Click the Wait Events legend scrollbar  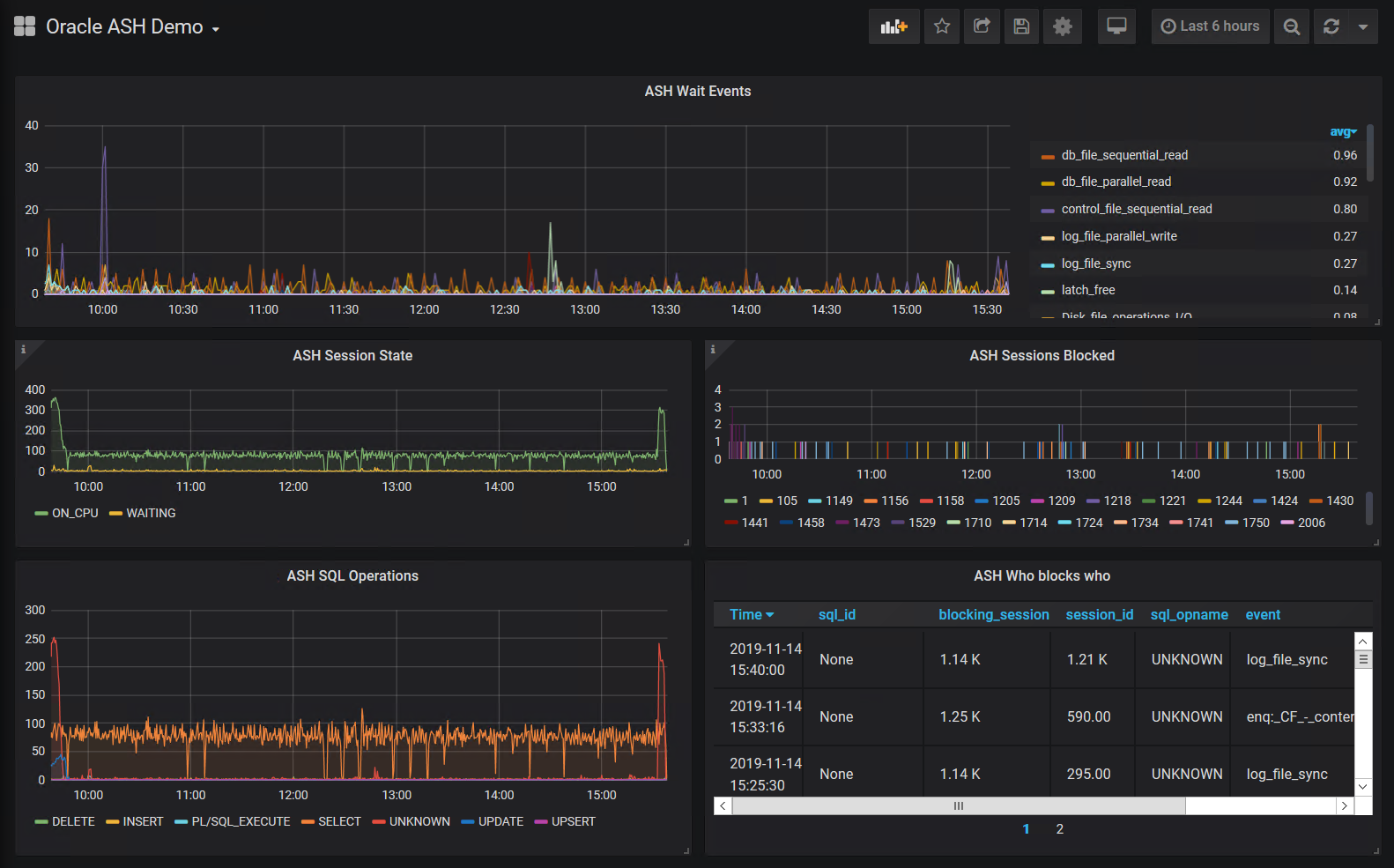pyautogui.click(x=1370, y=153)
